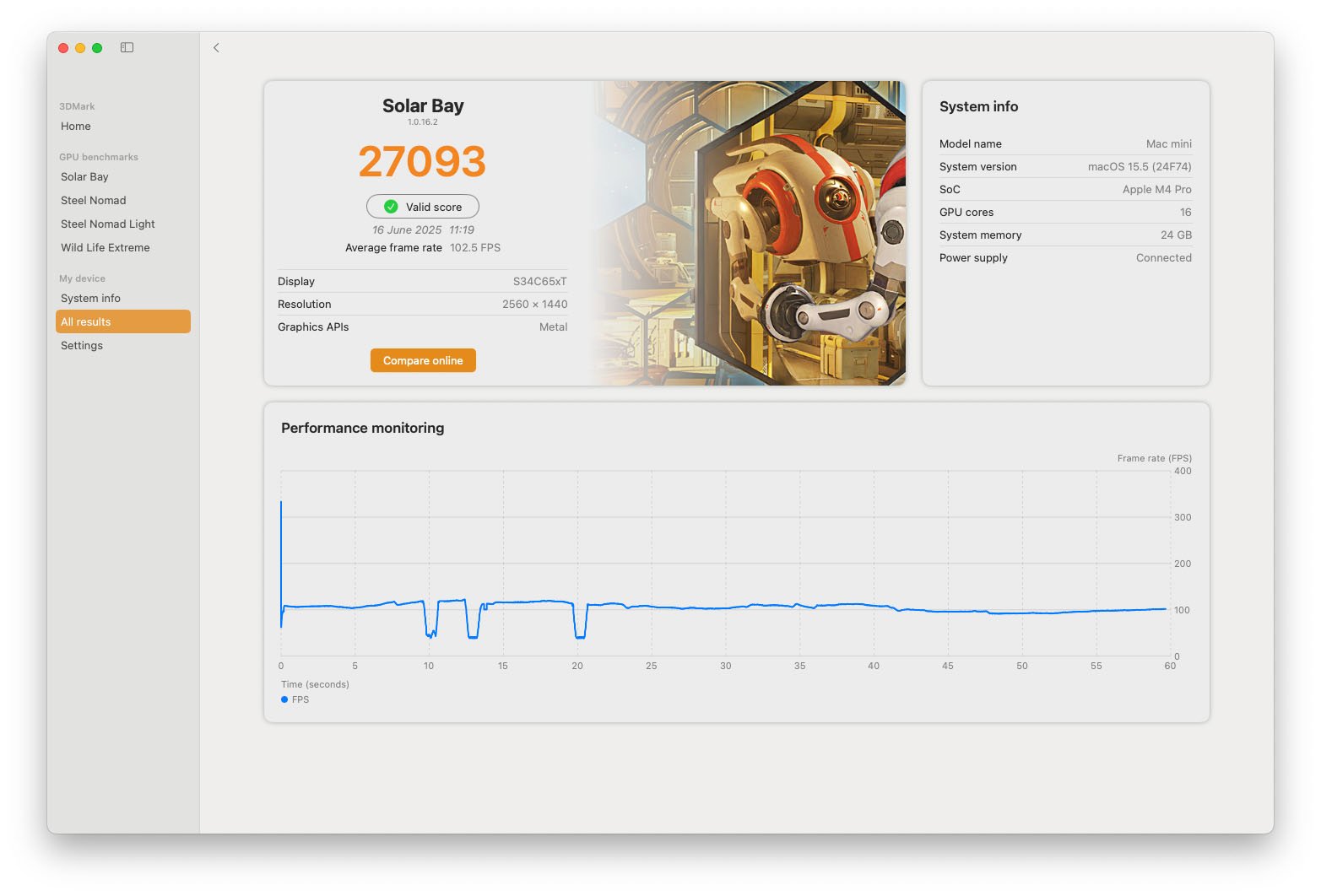Go to System info sidebar item

click(90, 299)
